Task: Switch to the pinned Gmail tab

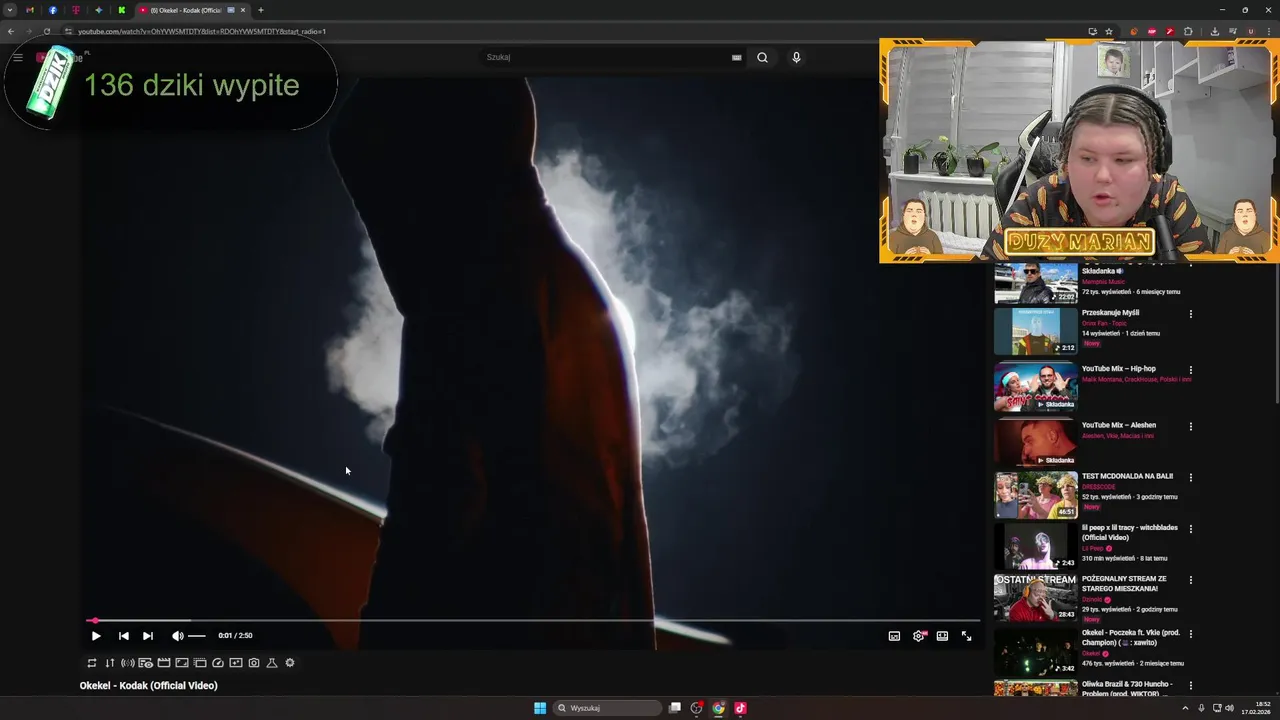Action: pyautogui.click(x=30, y=10)
